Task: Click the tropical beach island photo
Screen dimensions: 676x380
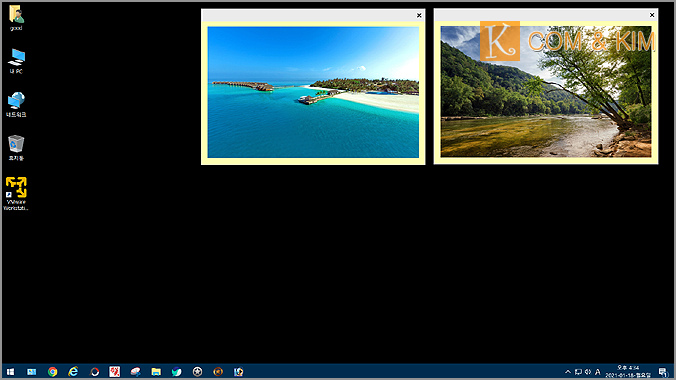Action: [313, 92]
